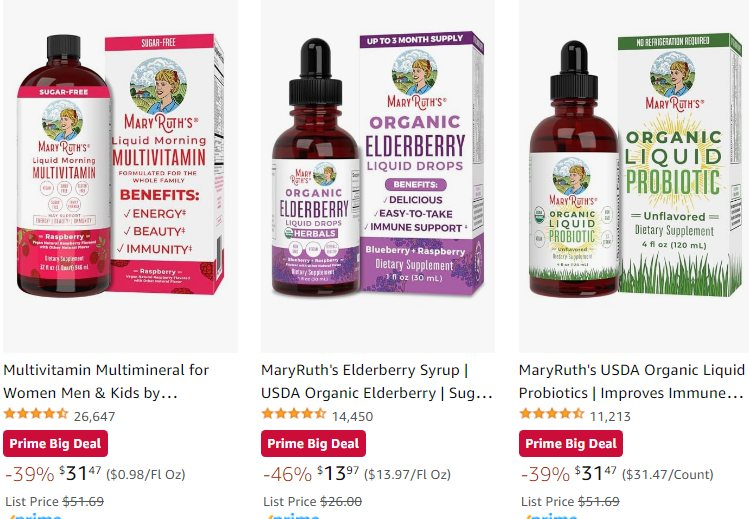This screenshot has height=519, width=749.
Task: Click Prime Big Deal badge under Elderberry Syrup
Action: [313, 444]
